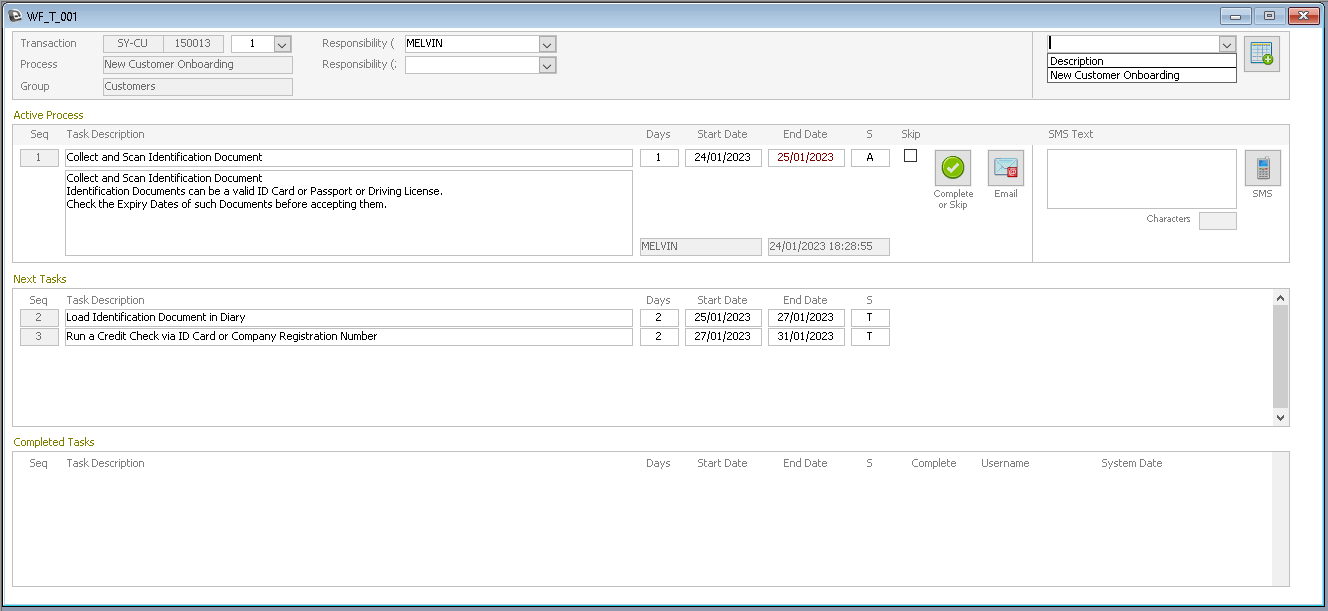Click the add process table icon
The width and height of the screenshot is (1328, 611).
1262,54
